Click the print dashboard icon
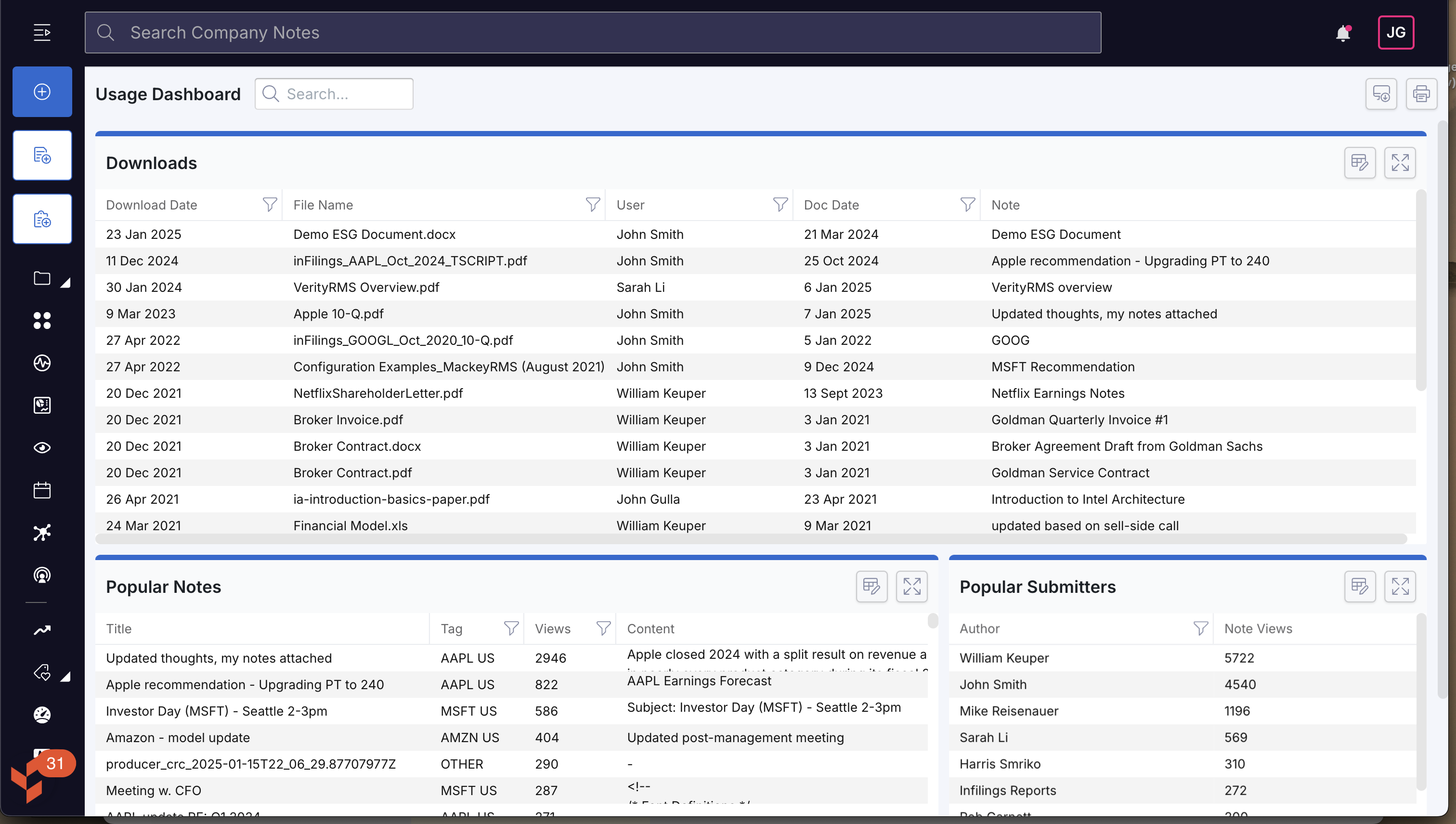The image size is (1456, 824). point(1421,94)
